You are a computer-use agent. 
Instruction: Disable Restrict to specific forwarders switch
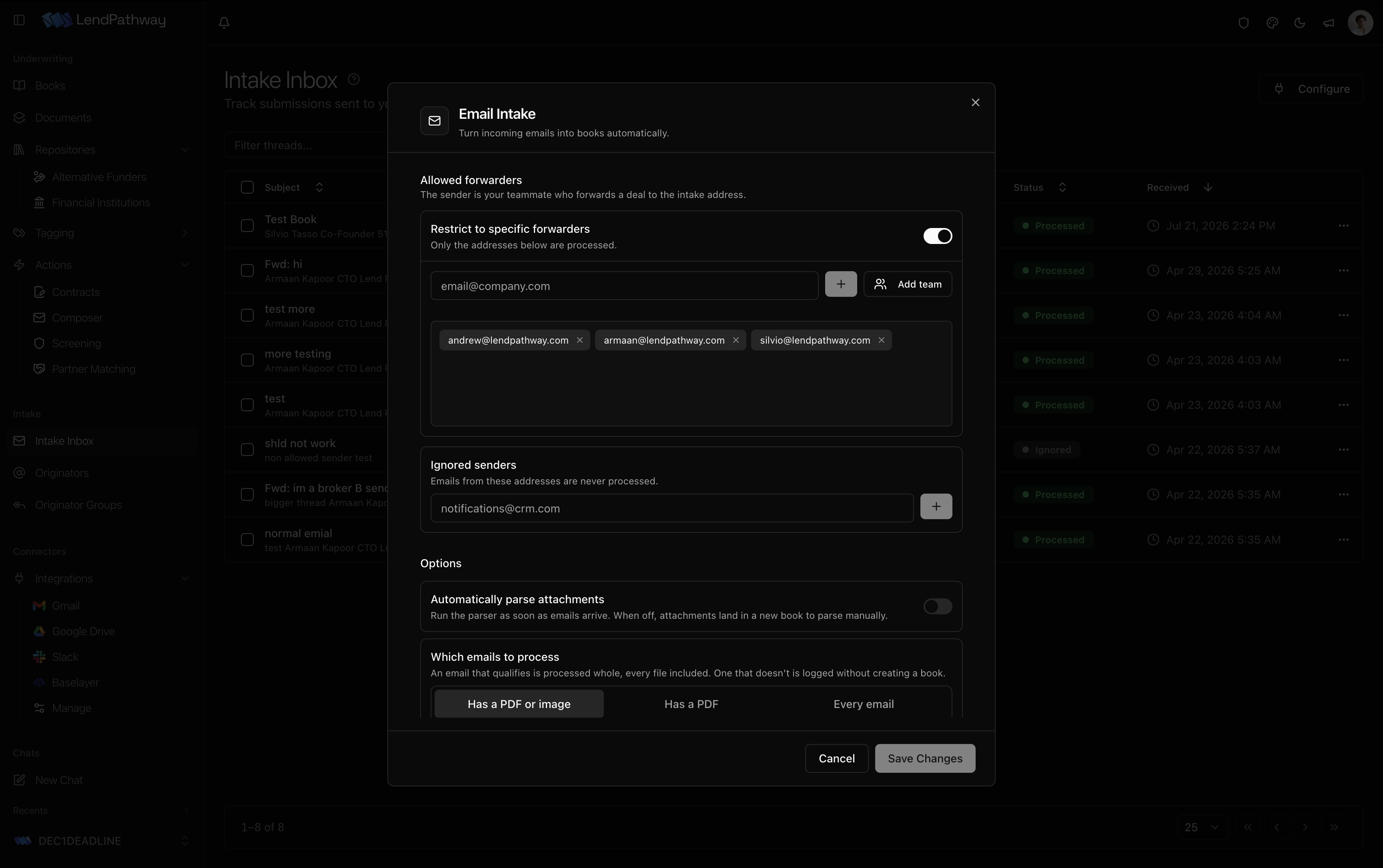click(937, 236)
